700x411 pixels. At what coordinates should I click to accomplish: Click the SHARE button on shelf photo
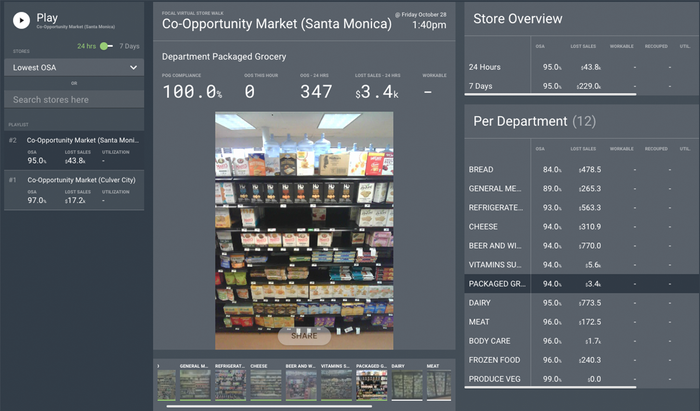point(304,336)
